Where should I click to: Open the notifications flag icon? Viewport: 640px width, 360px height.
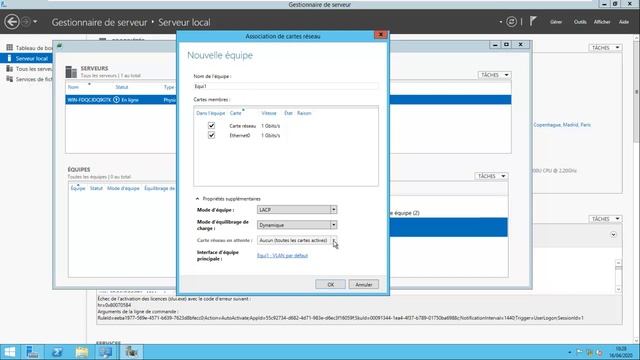pyautogui.click(x=533, y=21)
